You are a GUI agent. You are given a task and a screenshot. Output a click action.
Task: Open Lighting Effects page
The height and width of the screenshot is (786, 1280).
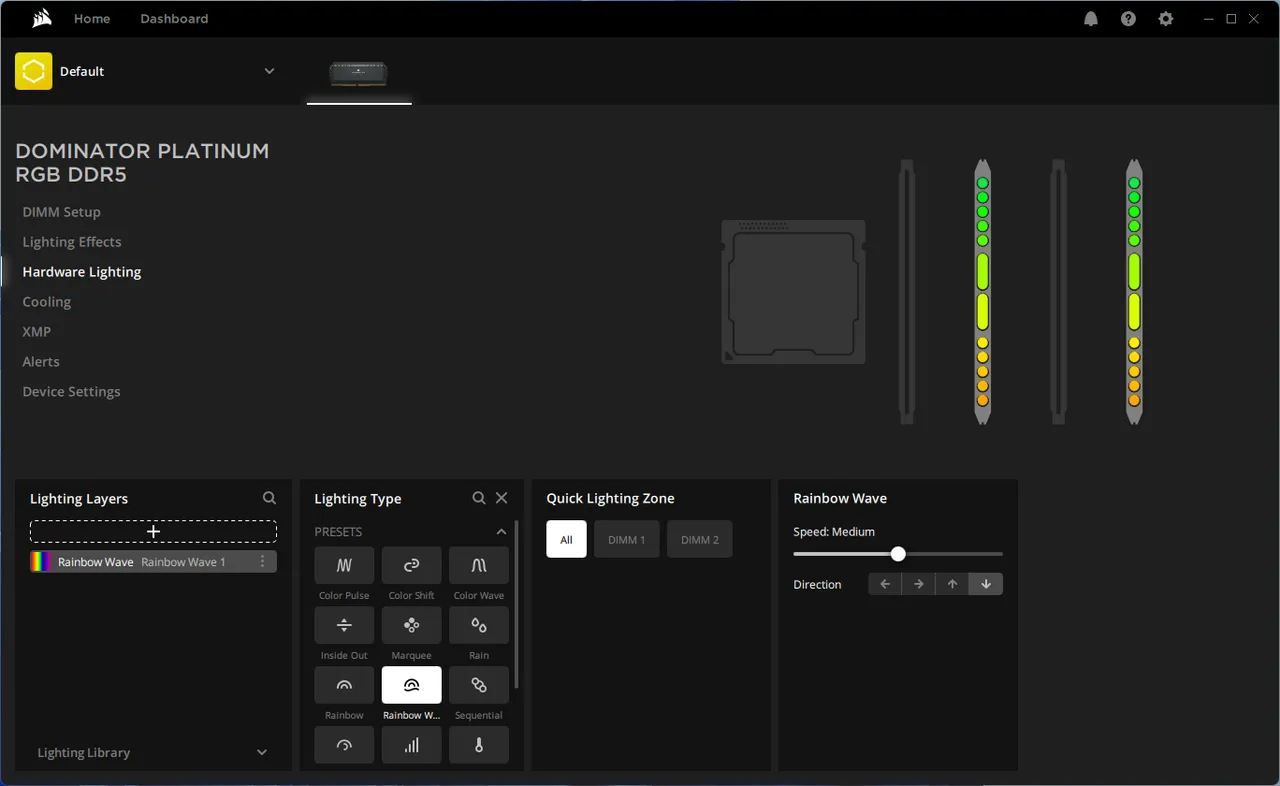pyautogui.click(x=72, y=242)
